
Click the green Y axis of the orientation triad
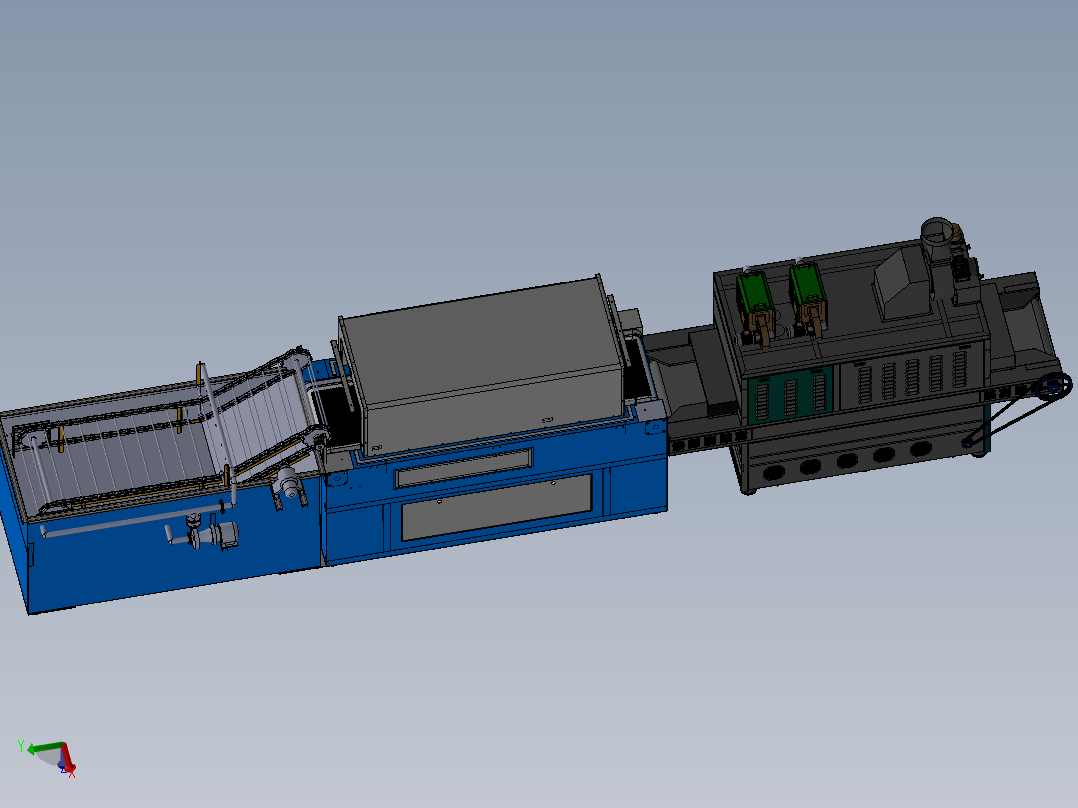(x=43, y=747)
